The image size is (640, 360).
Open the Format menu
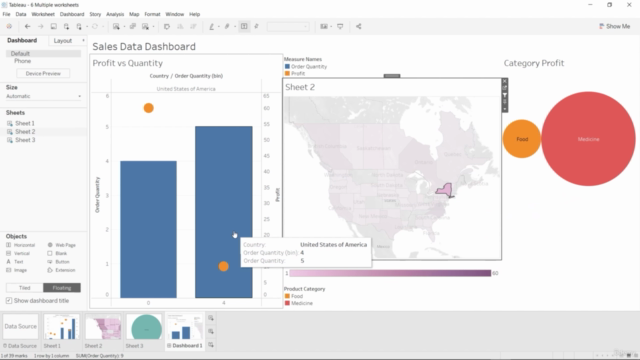[152, 14]
